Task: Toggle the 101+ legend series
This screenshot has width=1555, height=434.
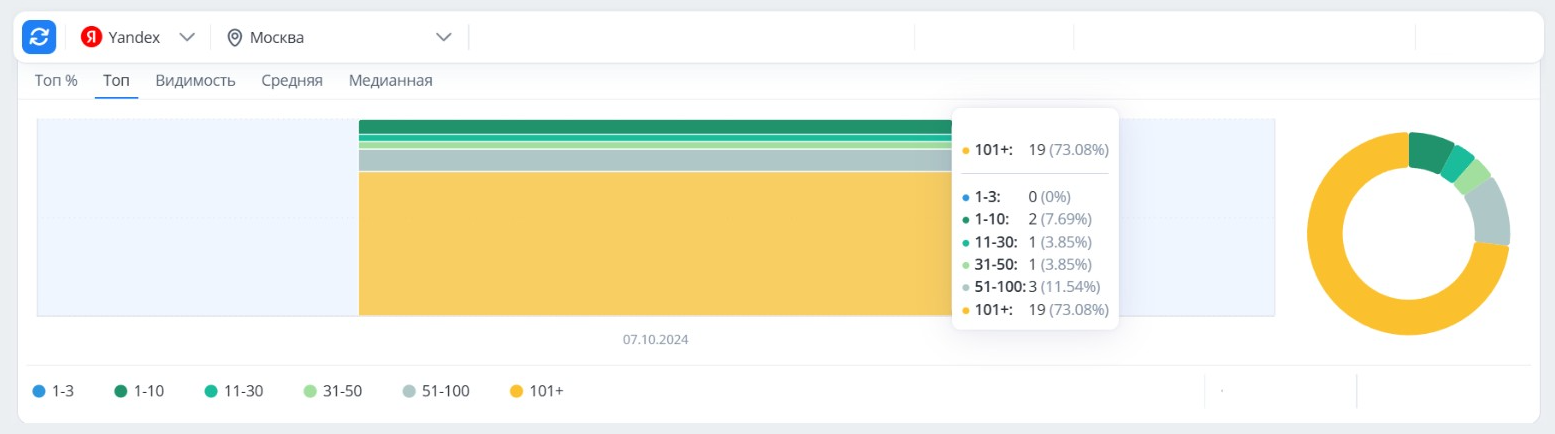Action: coord(537,391)
